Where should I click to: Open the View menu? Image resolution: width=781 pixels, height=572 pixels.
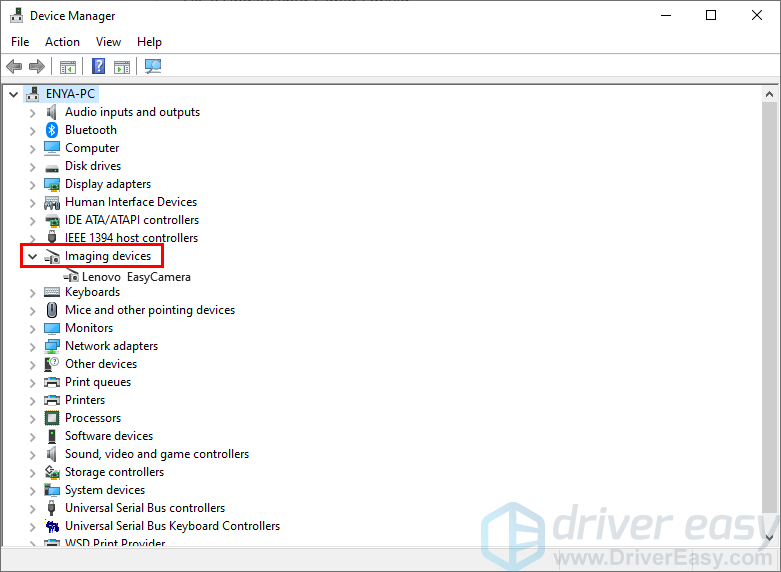[108, 42]
